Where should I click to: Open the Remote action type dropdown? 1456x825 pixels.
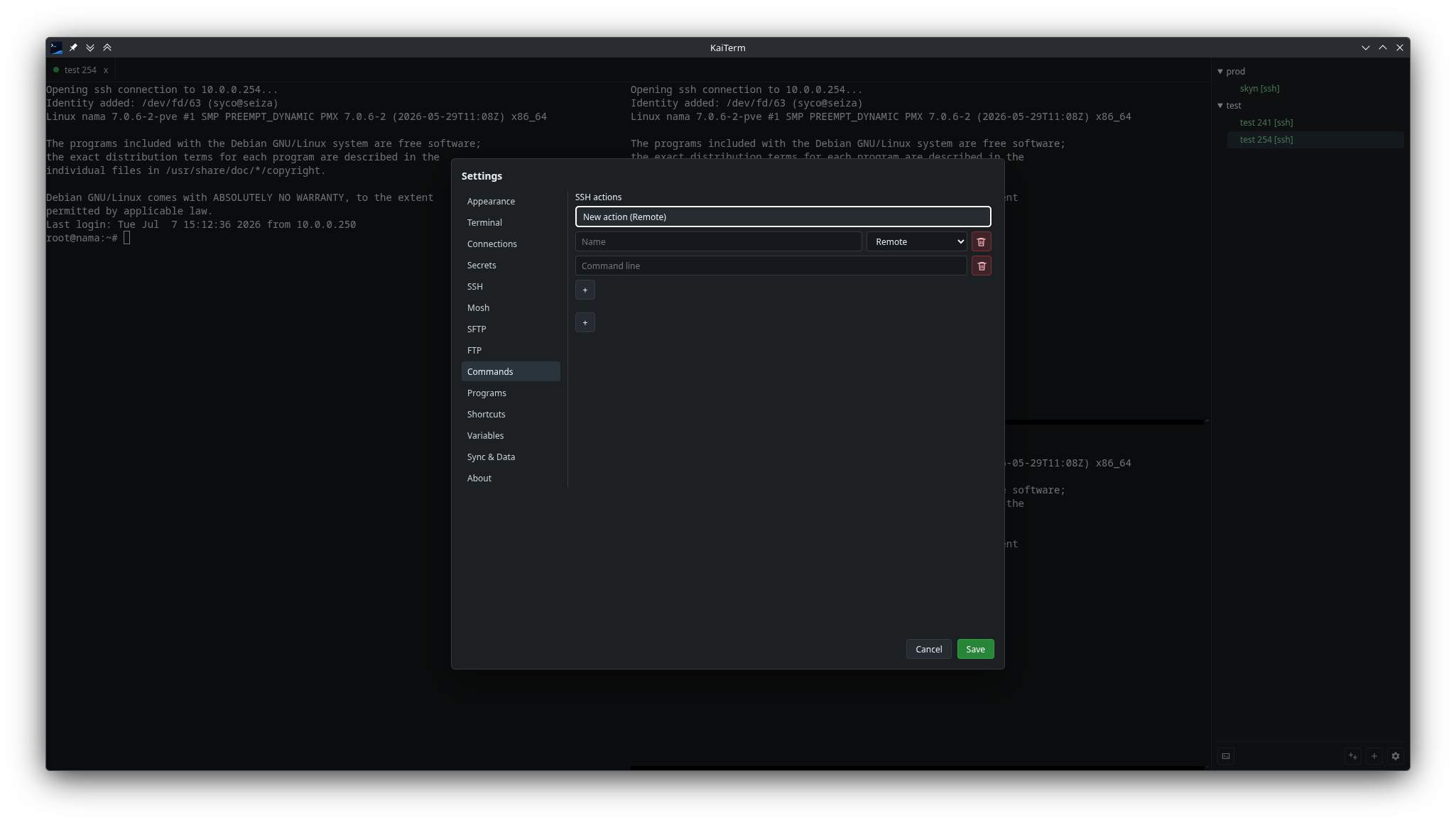(x=916, y=242)
